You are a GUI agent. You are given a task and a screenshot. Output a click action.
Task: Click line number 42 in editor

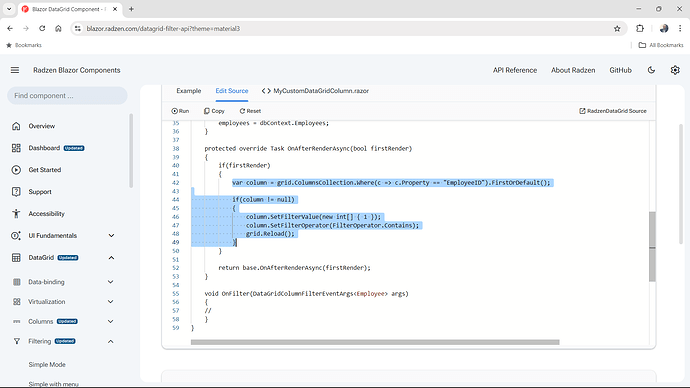[x=176, y=183]
